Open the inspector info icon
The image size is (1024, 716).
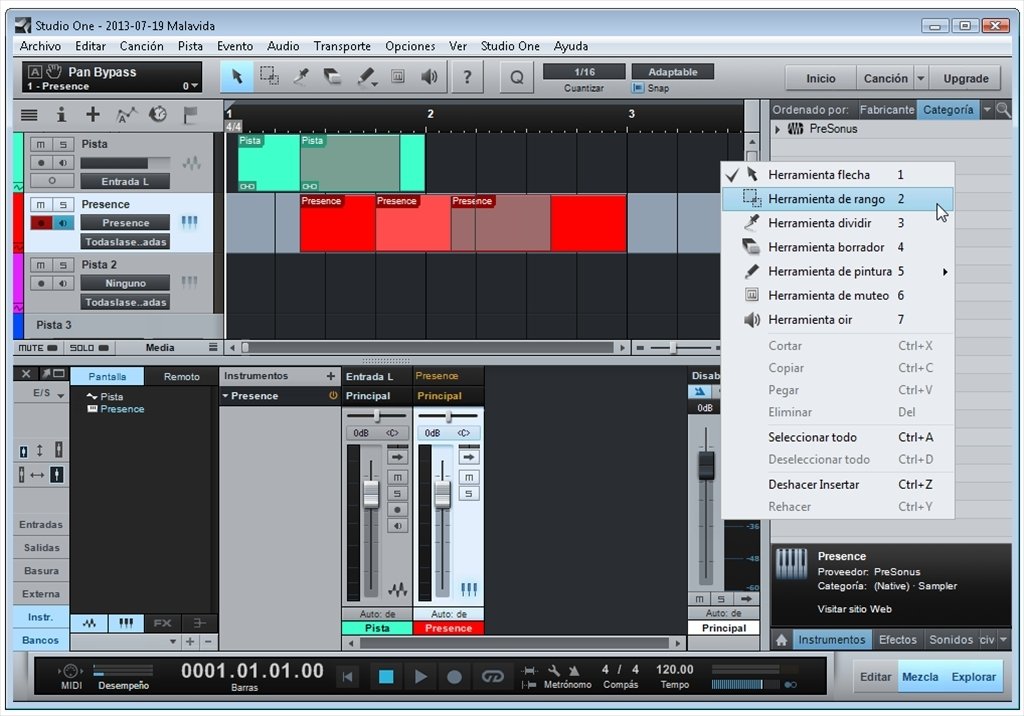61,115
